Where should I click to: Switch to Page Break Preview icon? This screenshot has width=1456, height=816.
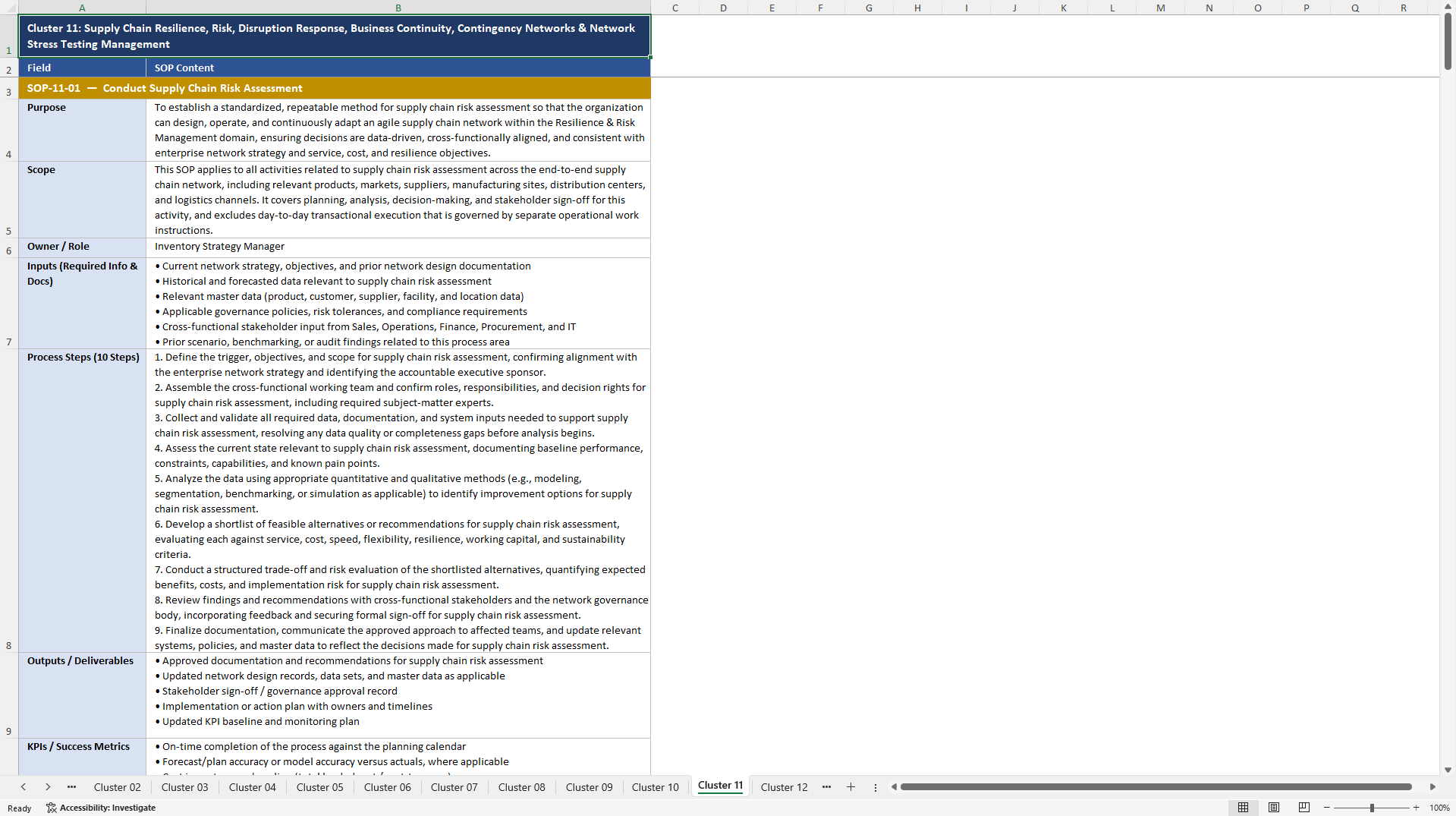(x=1303, y=808)
